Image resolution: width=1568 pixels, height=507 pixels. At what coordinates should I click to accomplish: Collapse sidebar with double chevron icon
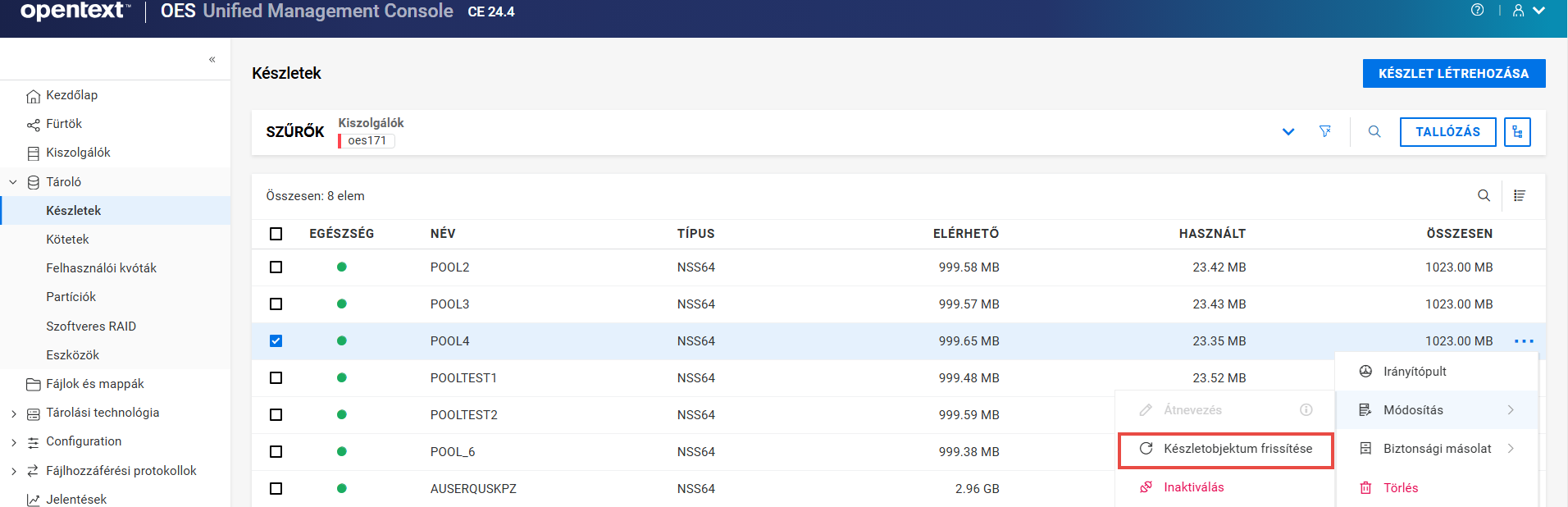click(212, 59)
